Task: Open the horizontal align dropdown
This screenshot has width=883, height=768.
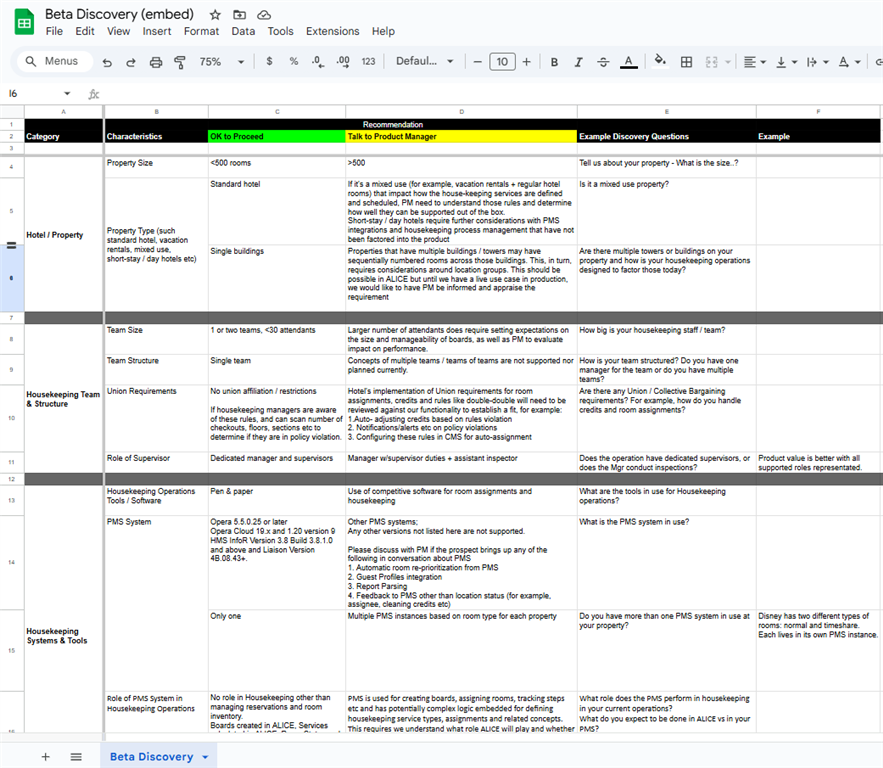Action: (x=755, y=62)
